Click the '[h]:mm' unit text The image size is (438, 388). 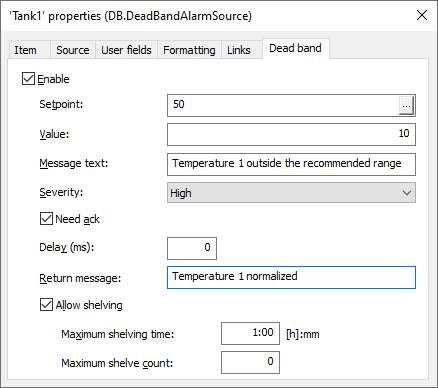303,334
